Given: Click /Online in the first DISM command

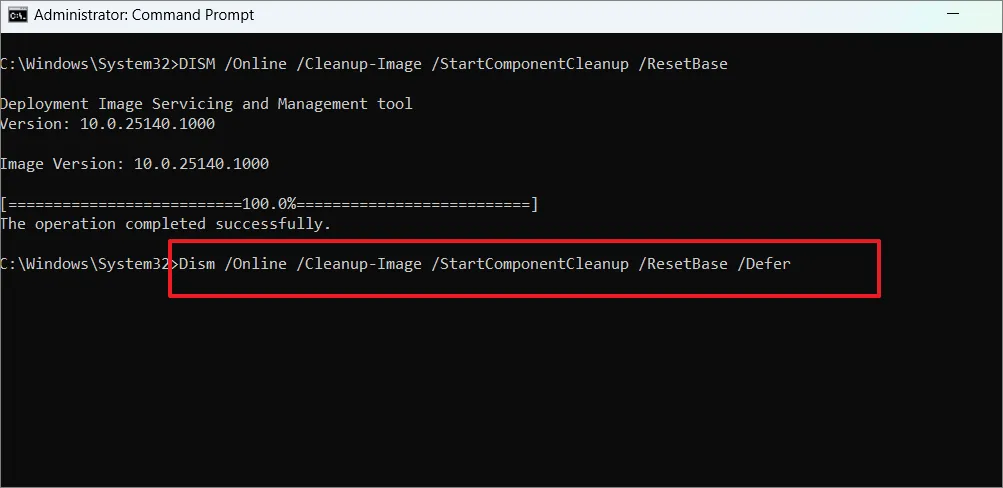Looking at the screenshot, I should [256, 64].
